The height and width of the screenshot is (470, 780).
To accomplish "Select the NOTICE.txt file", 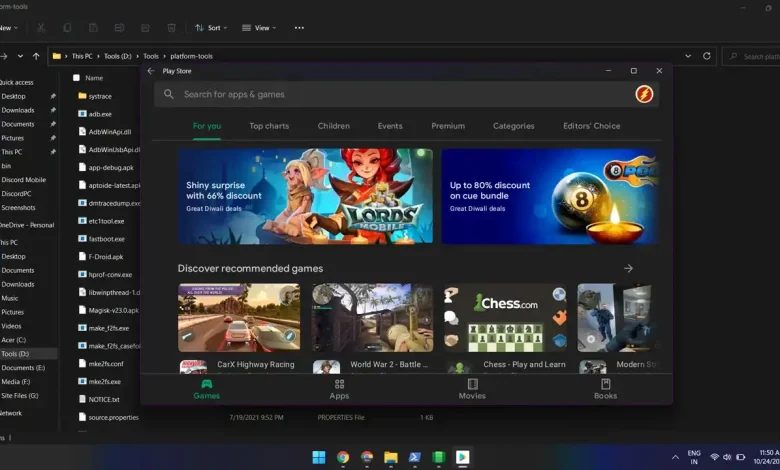I will [x=103, y=399].
